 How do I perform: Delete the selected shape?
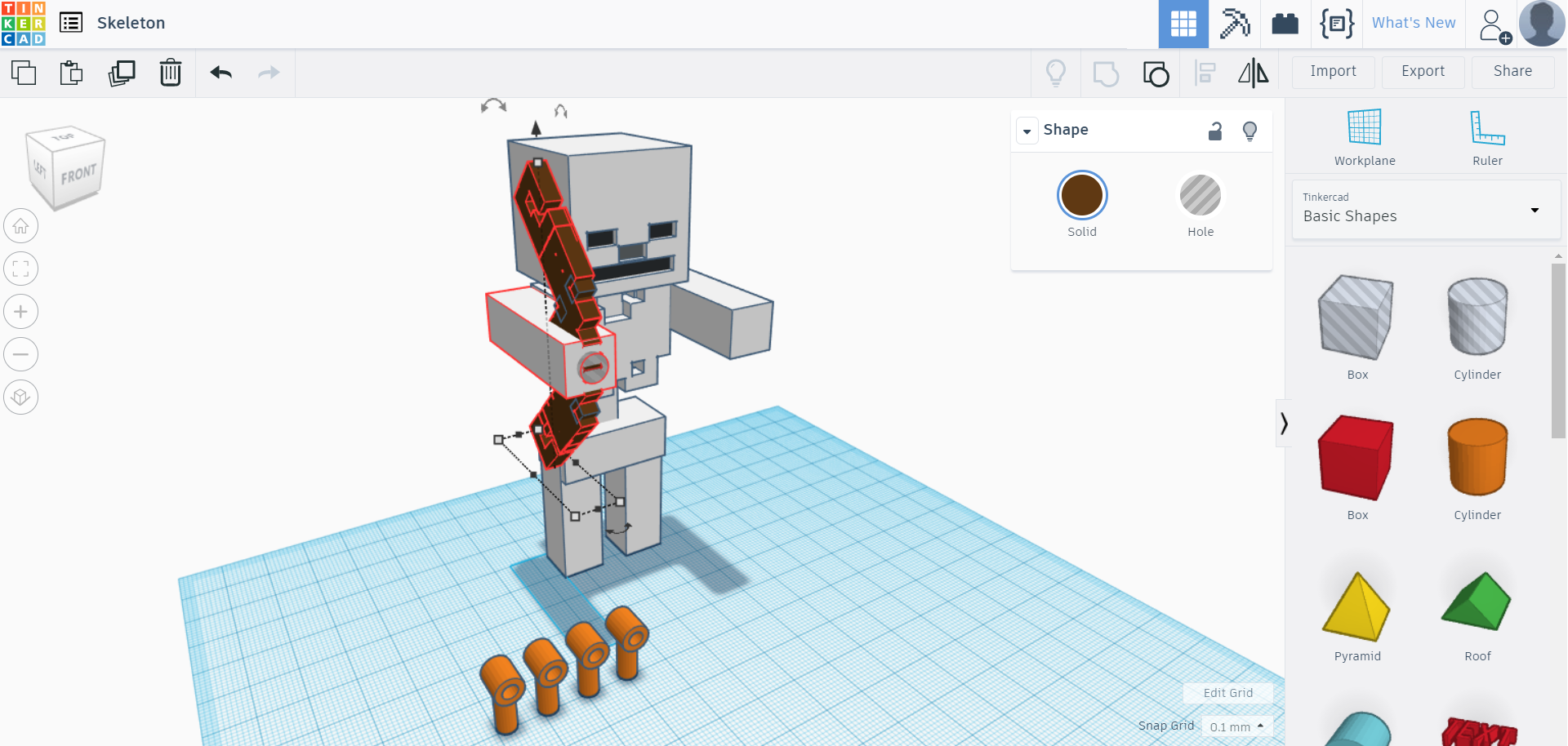[x=171, y=72]
